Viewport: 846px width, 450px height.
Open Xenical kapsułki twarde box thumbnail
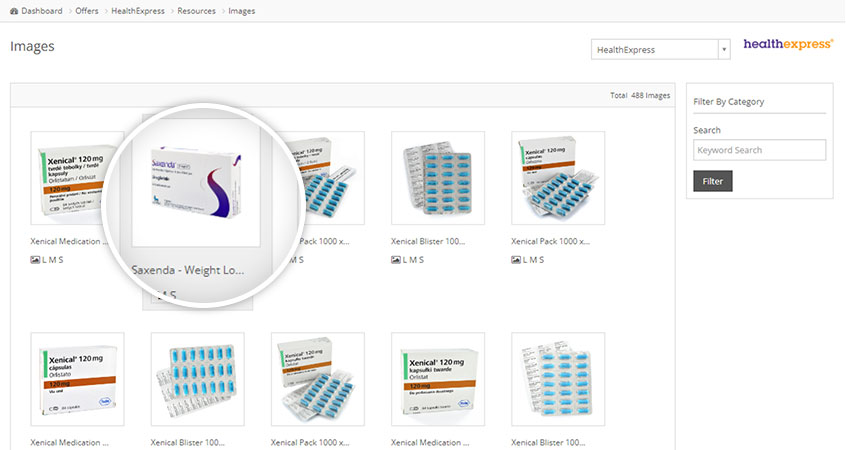(x=438, y=379)
